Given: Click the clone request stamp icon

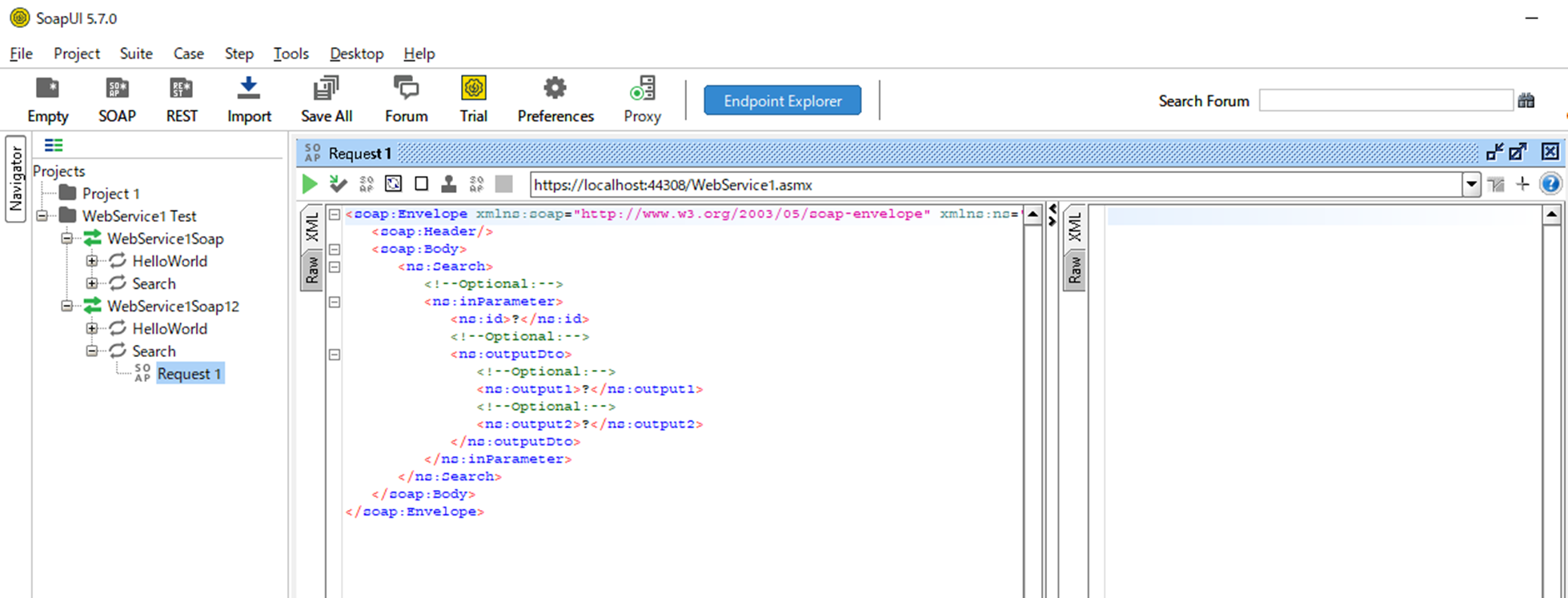Looking at the screenshot, I should pos(449,184).
